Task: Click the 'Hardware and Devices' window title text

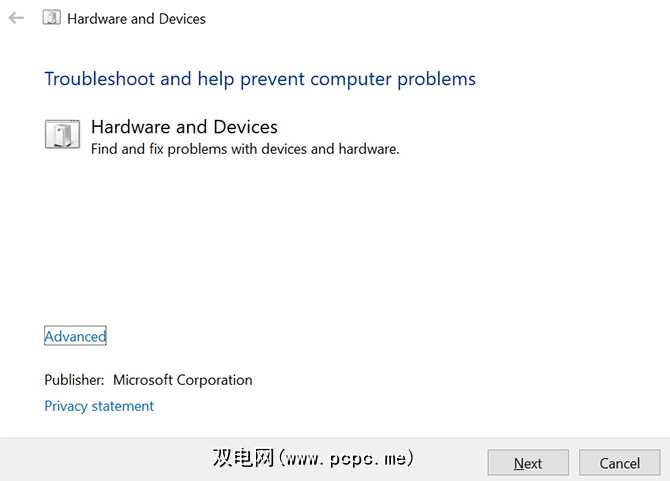Action: 137,18
